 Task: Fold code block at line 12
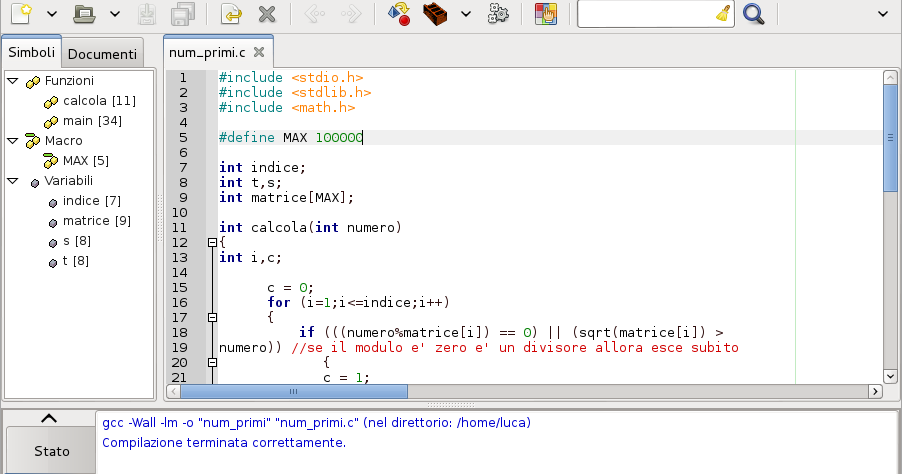click(212, 243)
